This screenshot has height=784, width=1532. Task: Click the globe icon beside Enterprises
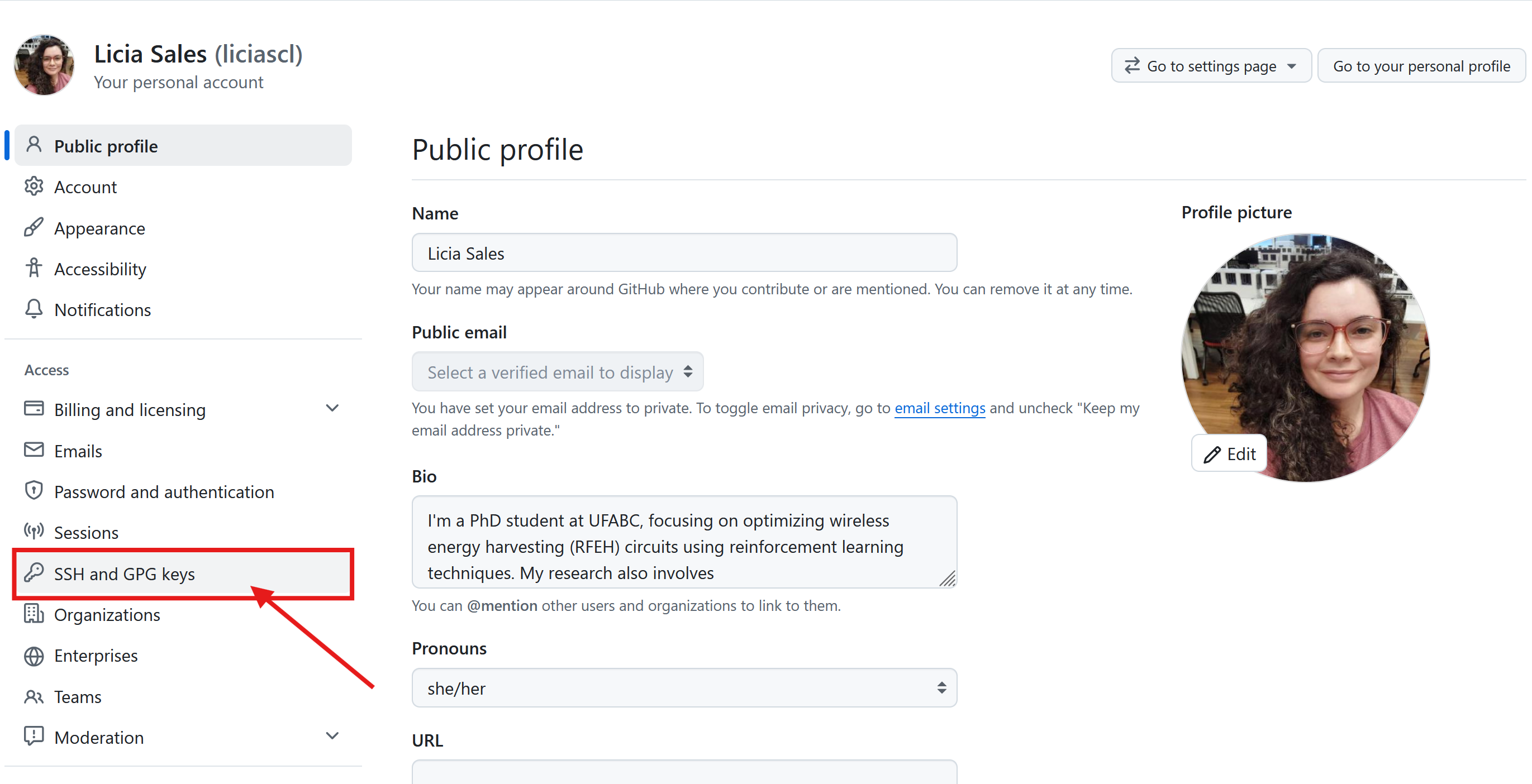pos(34,655)
